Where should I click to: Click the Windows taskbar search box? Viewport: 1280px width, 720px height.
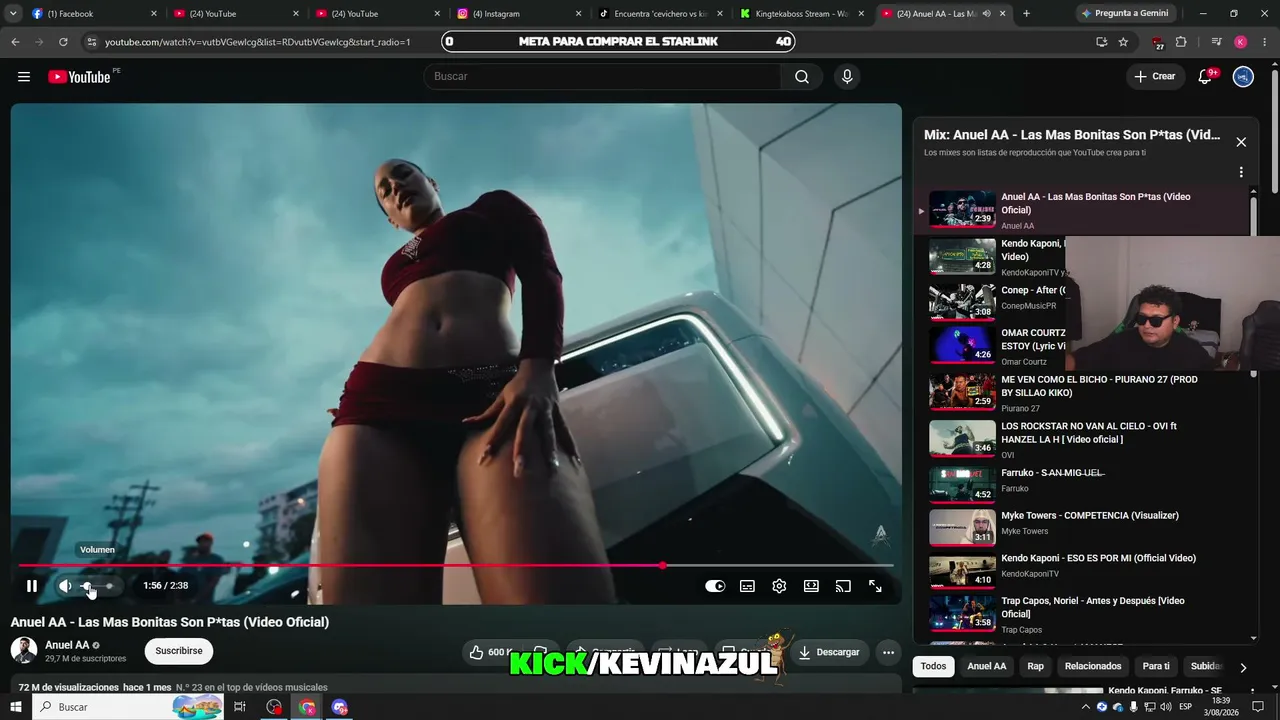point(130,707)
